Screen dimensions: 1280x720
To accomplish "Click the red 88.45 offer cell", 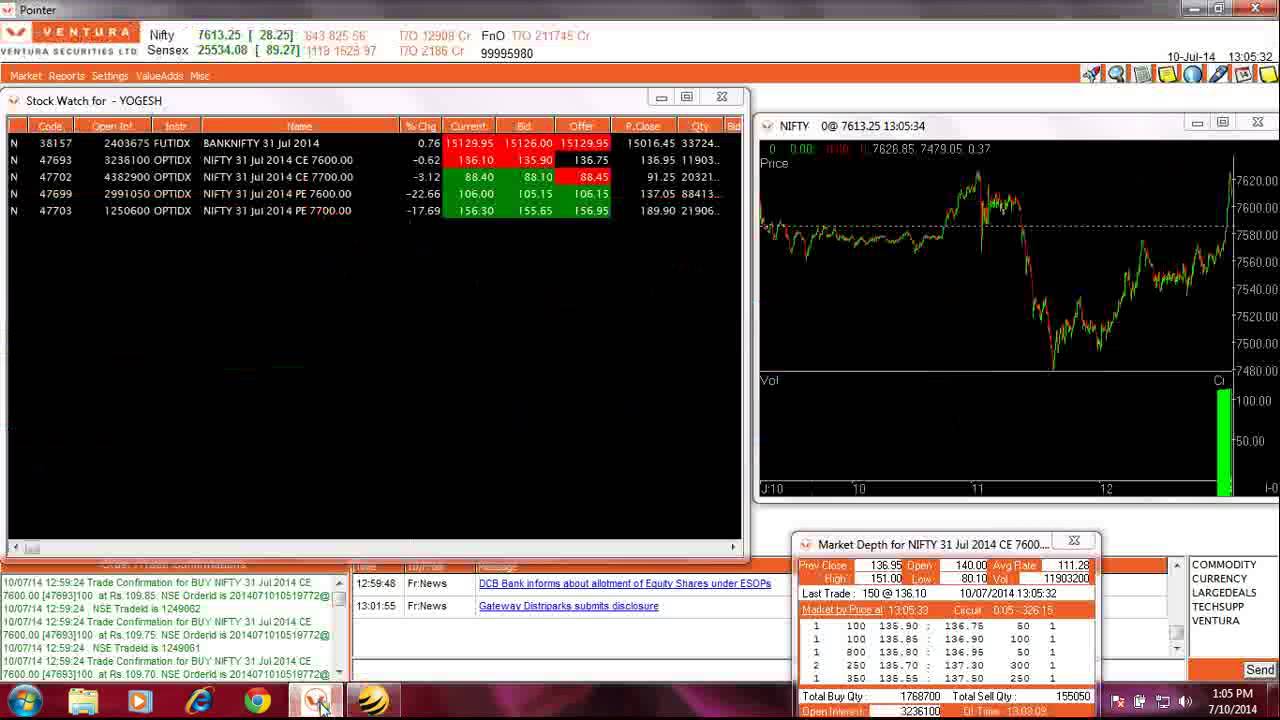I will click(582, 177).
